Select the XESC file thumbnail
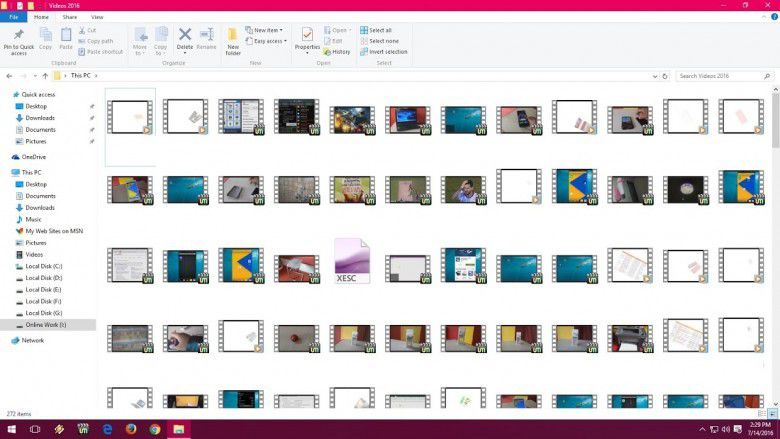This screenshot has width=780, height=439. (x=352, y=261)
